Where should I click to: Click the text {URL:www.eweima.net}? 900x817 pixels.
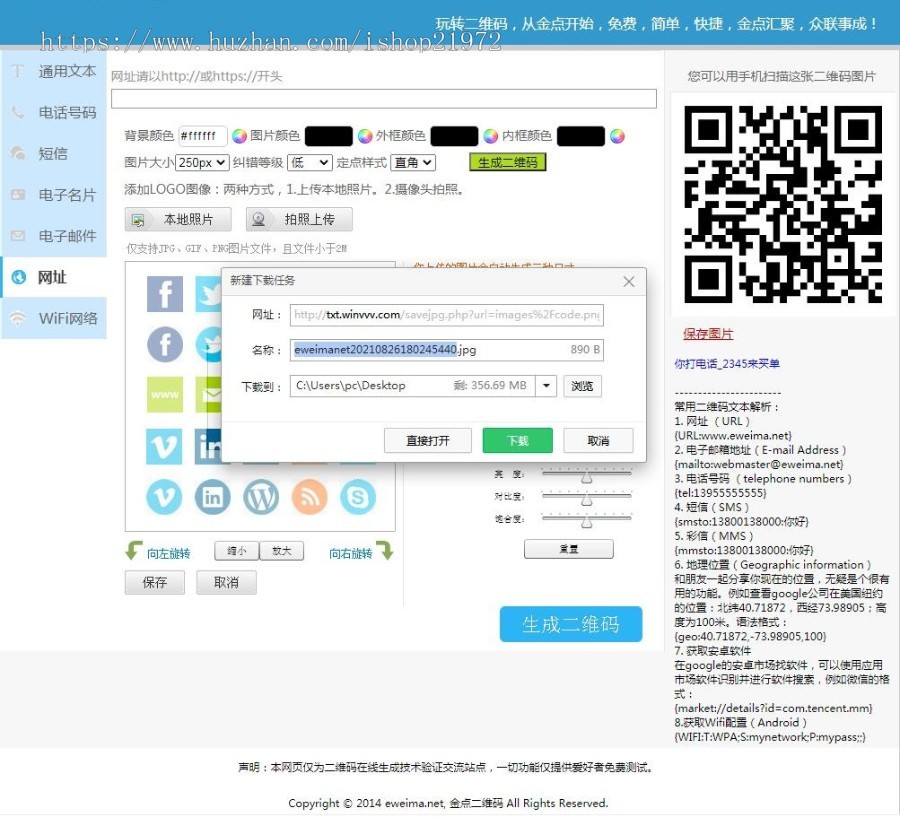(x=733, y=435)
